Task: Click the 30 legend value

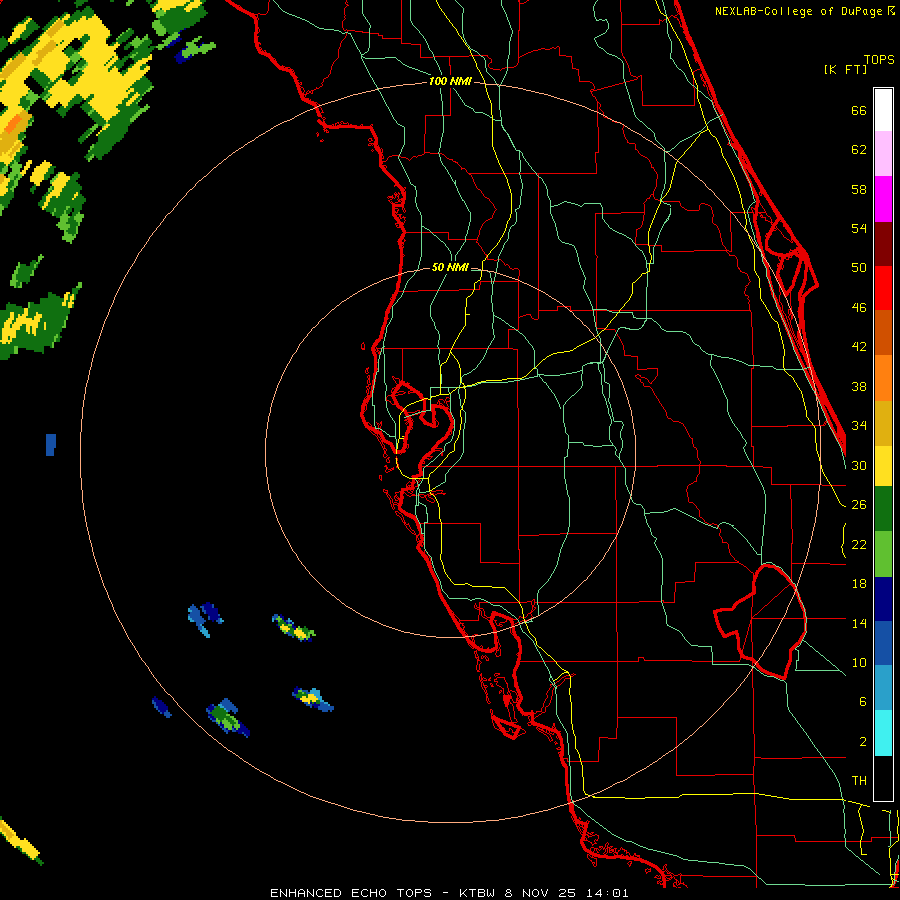Action: coord(859,465)
